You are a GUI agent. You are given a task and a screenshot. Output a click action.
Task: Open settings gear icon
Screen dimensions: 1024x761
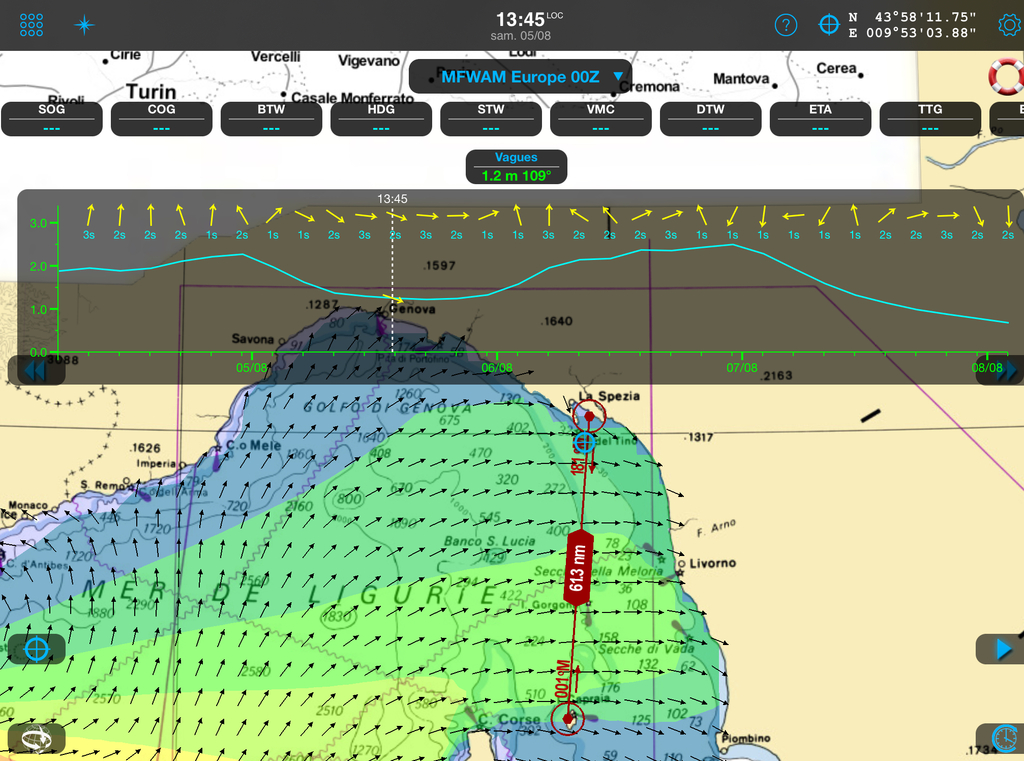tap(1010, 25)
